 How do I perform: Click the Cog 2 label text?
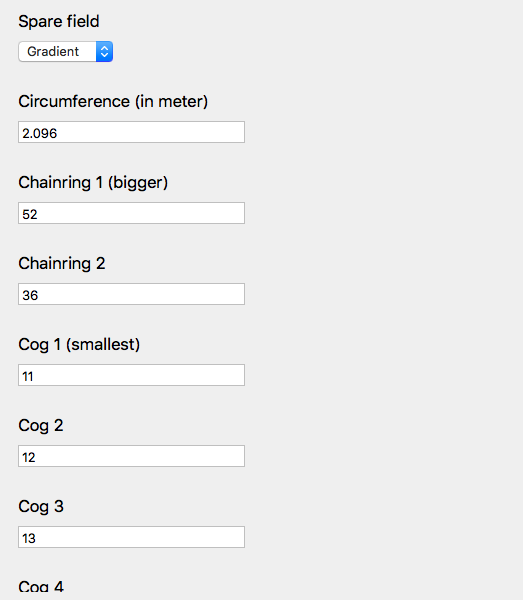(x=41, y=426)
